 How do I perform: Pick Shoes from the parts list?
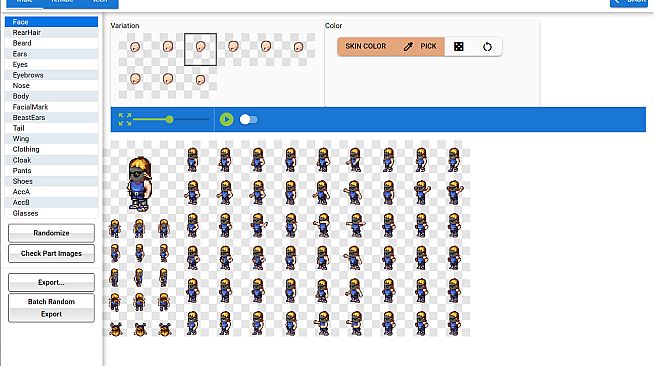tap(51, 181)
